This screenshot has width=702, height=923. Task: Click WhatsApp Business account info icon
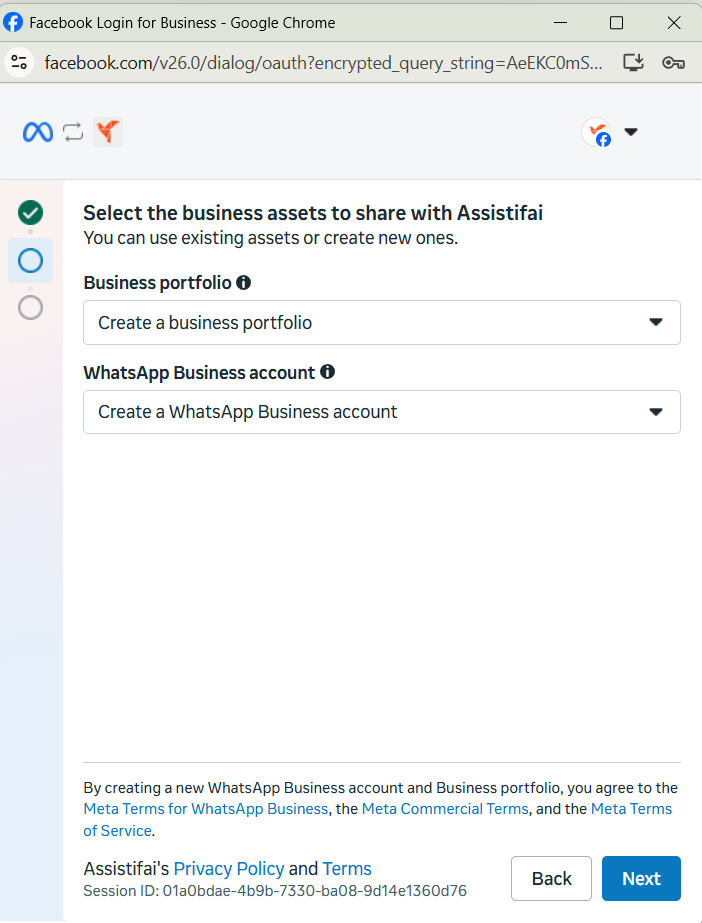[x=327, y=372]
